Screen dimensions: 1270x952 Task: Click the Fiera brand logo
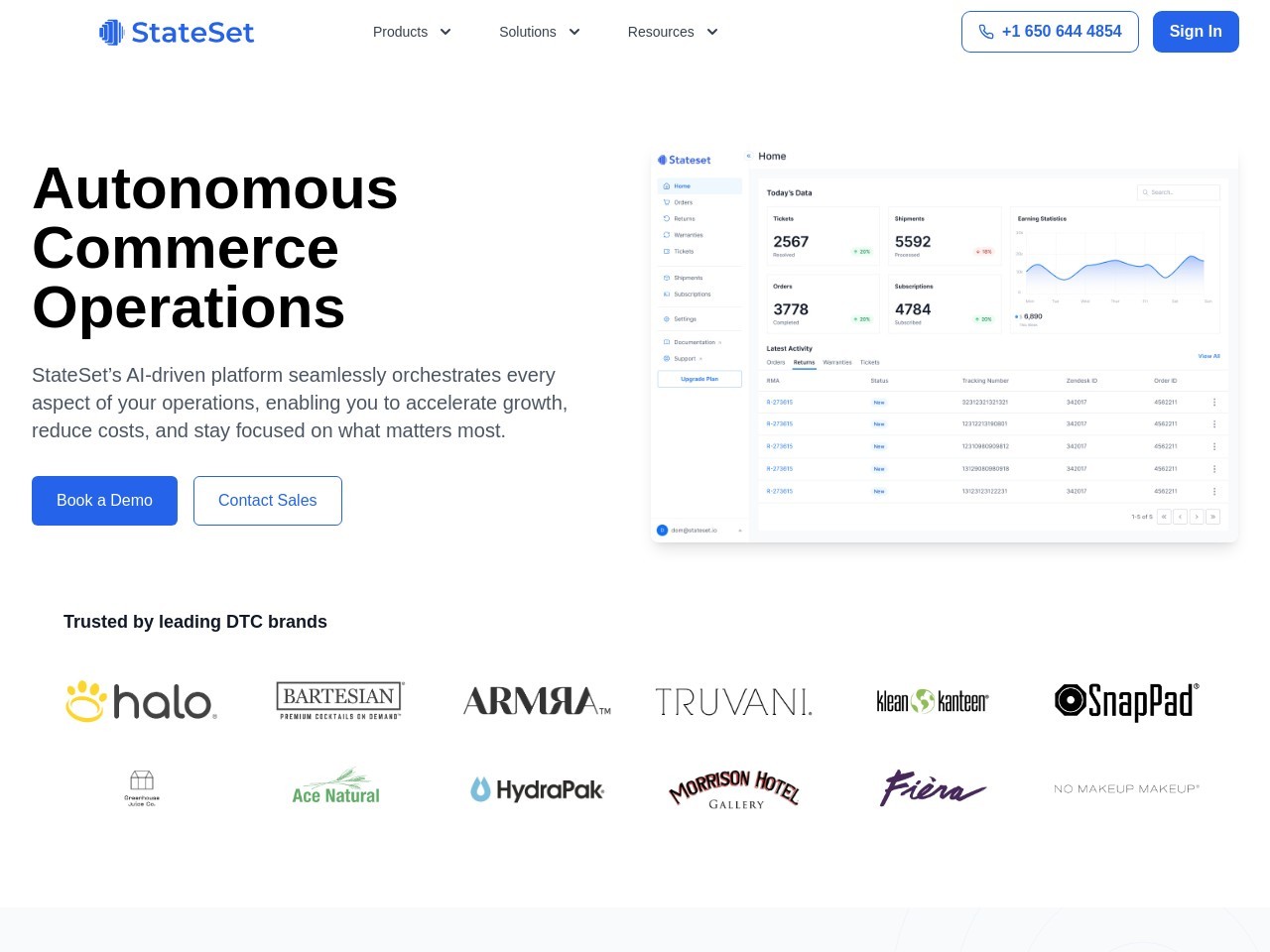[x=933, y=788]
